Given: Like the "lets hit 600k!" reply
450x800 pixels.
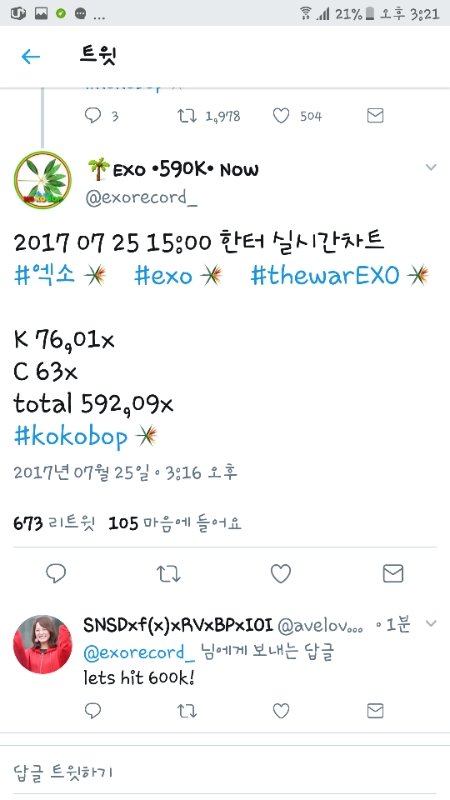Looking at the screenshot, I should point(281,710).
